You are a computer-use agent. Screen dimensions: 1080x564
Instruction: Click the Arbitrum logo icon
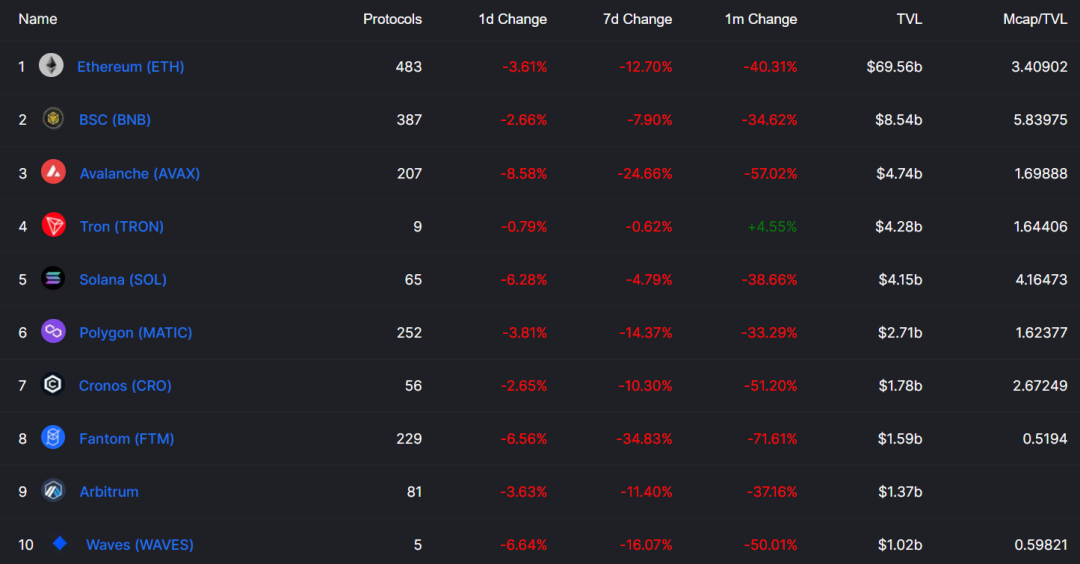(53, 490)
